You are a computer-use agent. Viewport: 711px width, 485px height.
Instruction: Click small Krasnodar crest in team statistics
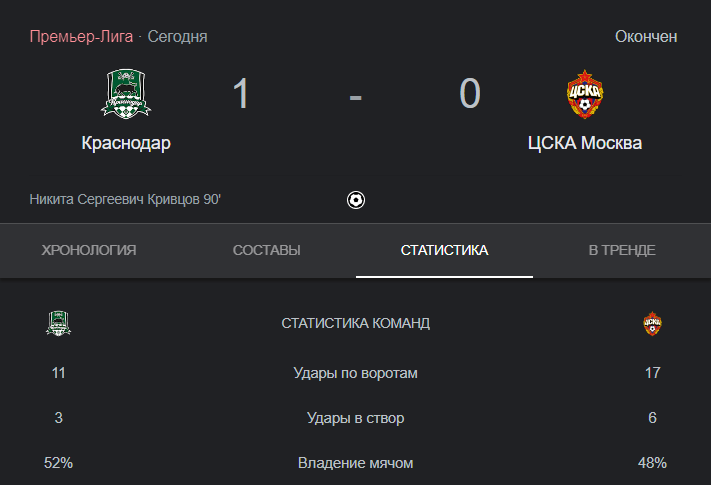[58, 323]
